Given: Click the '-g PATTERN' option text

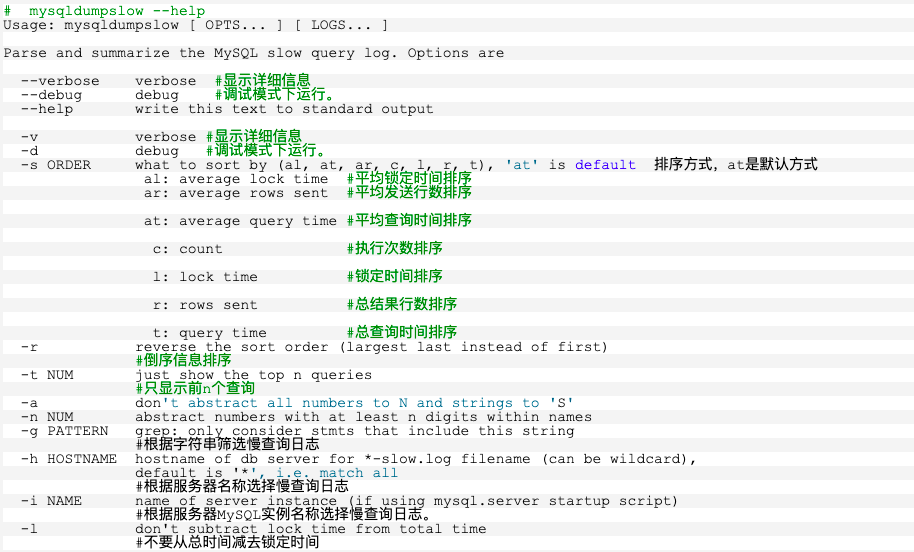Looking at the screenshot, I should pos(65,431).
